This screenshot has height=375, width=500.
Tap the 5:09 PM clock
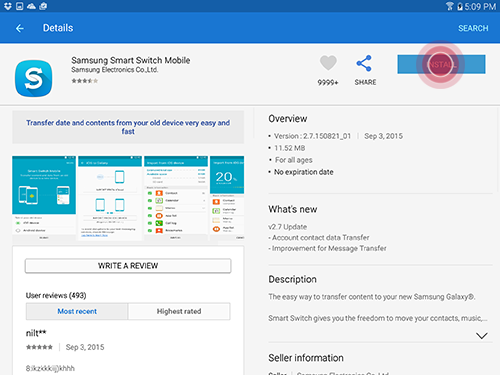[480, 6]
